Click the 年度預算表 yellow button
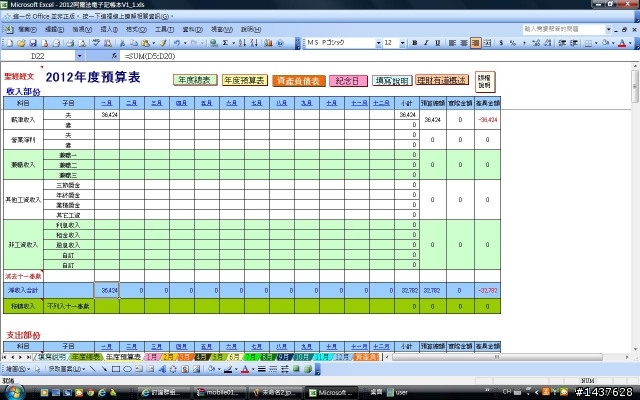 244,80
